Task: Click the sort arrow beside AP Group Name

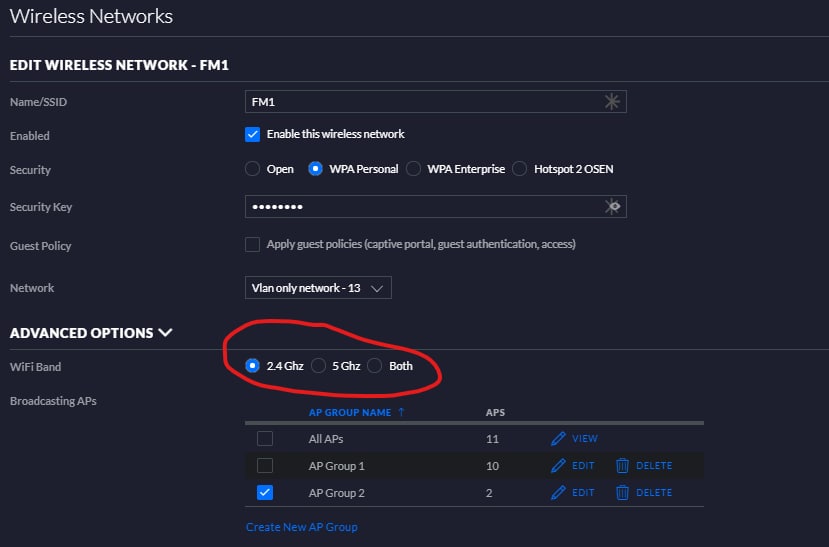Action: pyautogui.click(x=401, y=412)
